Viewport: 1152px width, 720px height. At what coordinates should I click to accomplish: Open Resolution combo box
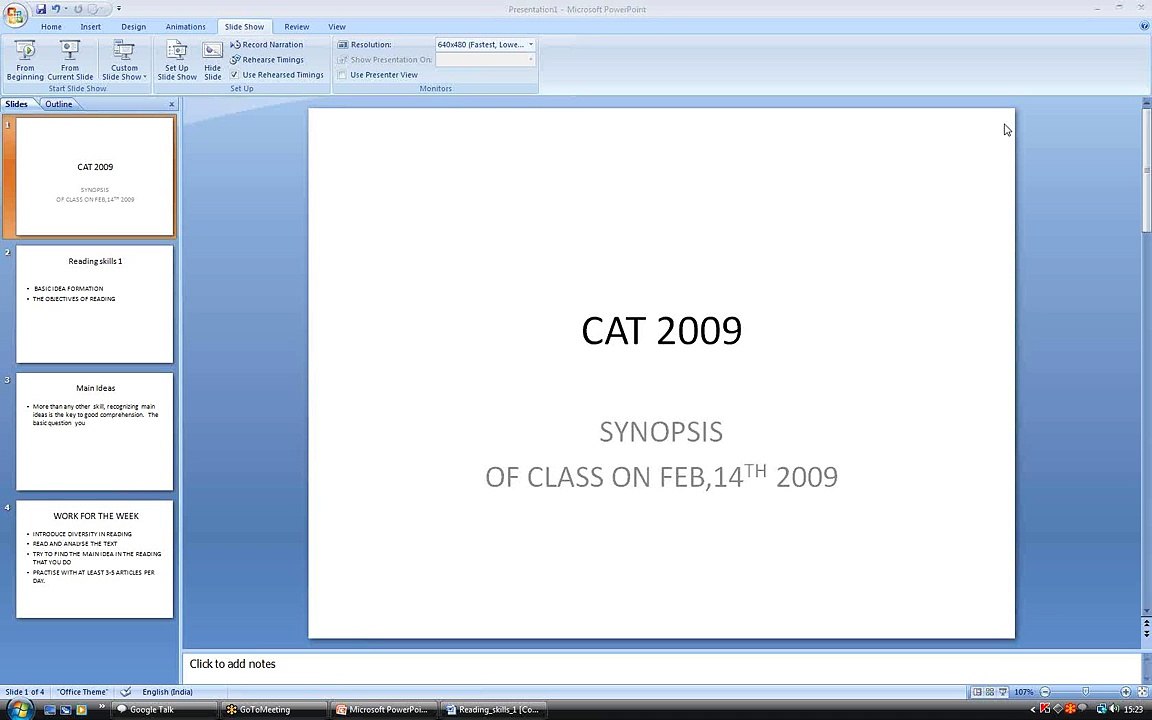click(485, 45)
